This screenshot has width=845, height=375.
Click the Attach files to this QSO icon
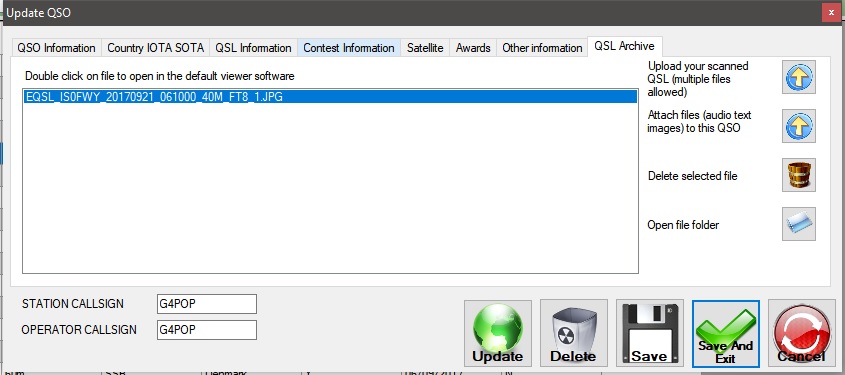click(799, 126)
